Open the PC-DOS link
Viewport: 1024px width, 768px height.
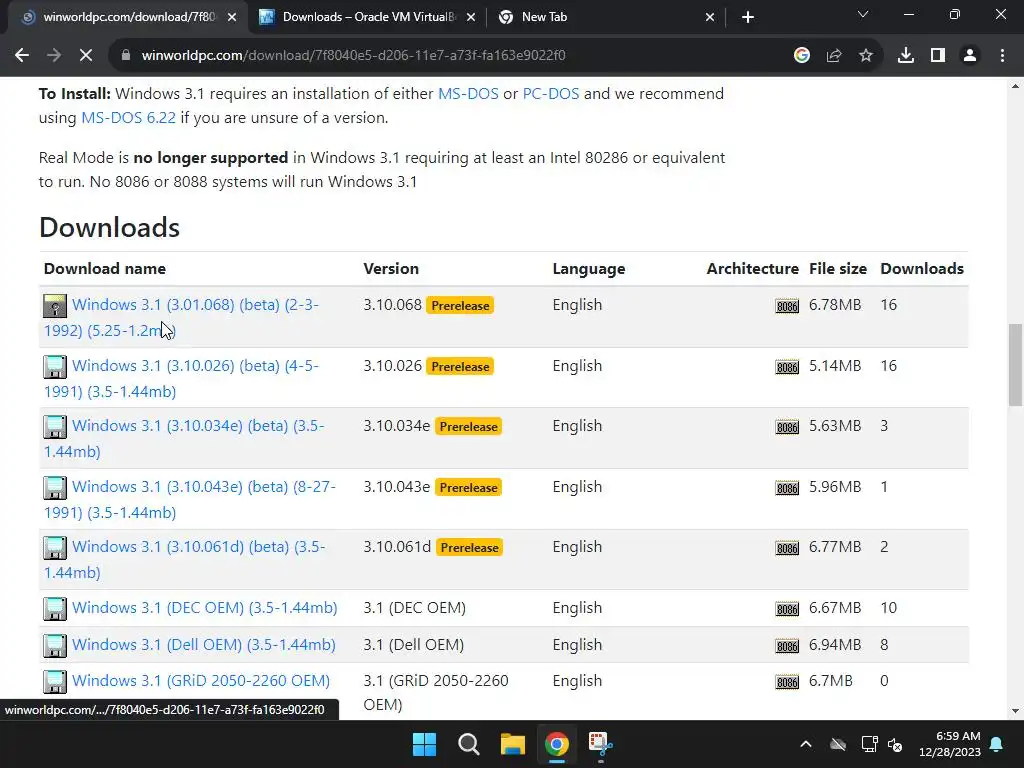point(551,93)
